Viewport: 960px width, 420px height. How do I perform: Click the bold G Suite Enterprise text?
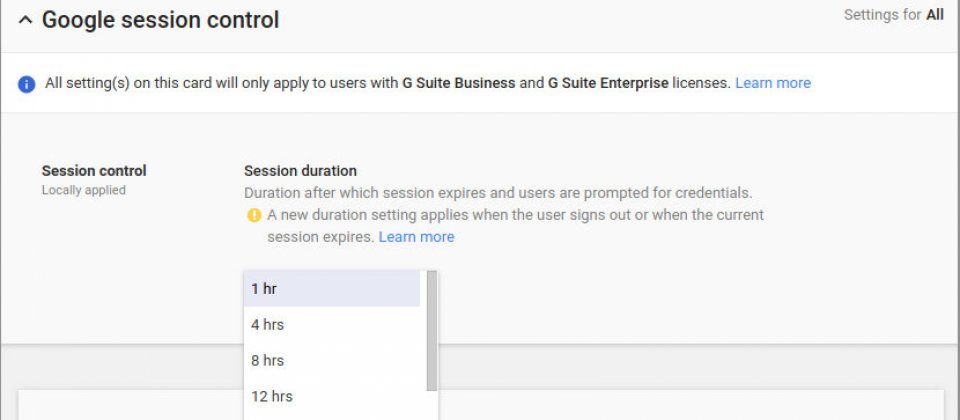click(x=608, y=83)
